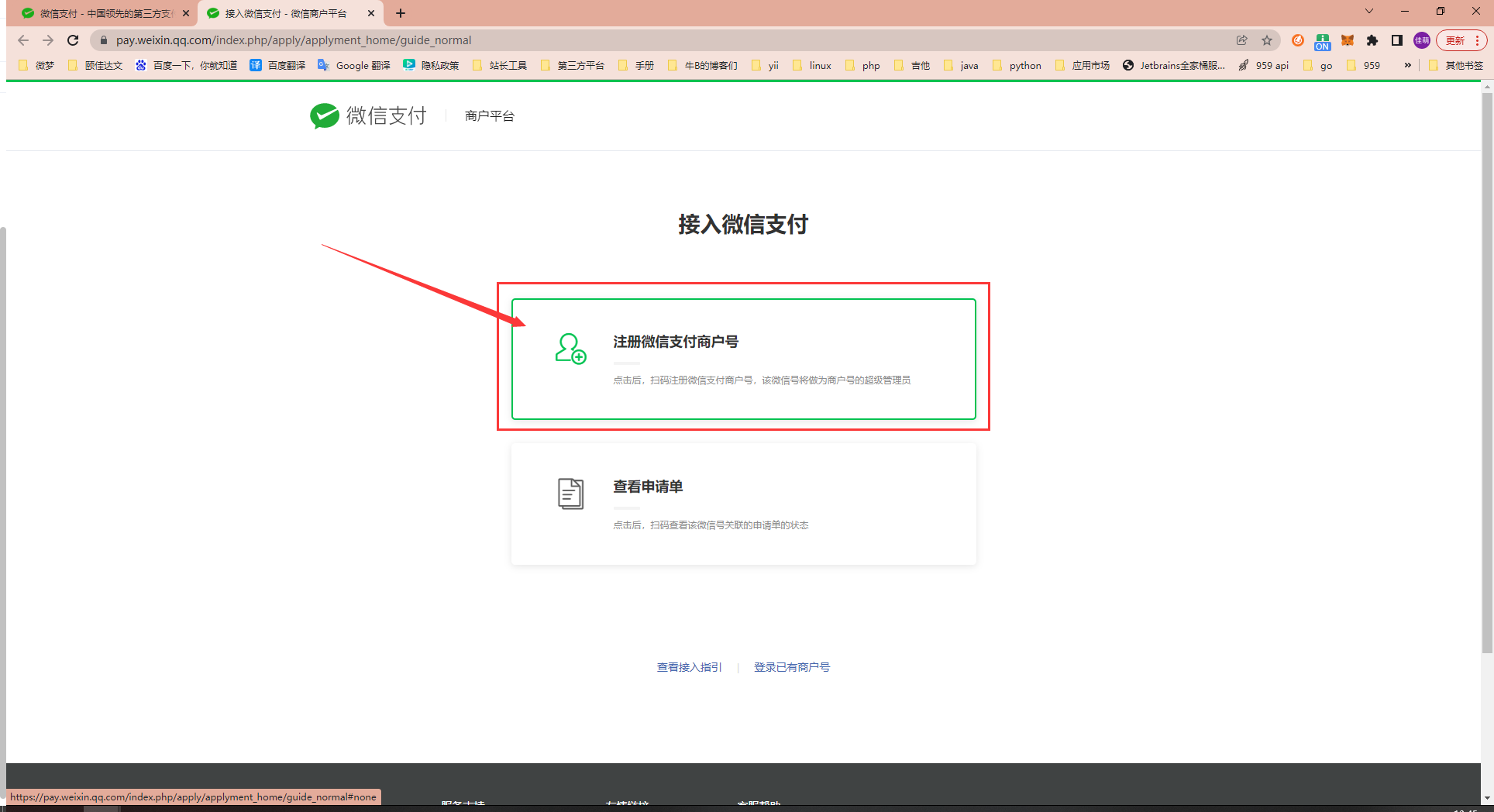
Task: Open go bookmark folder
Action: [1318, 65]
